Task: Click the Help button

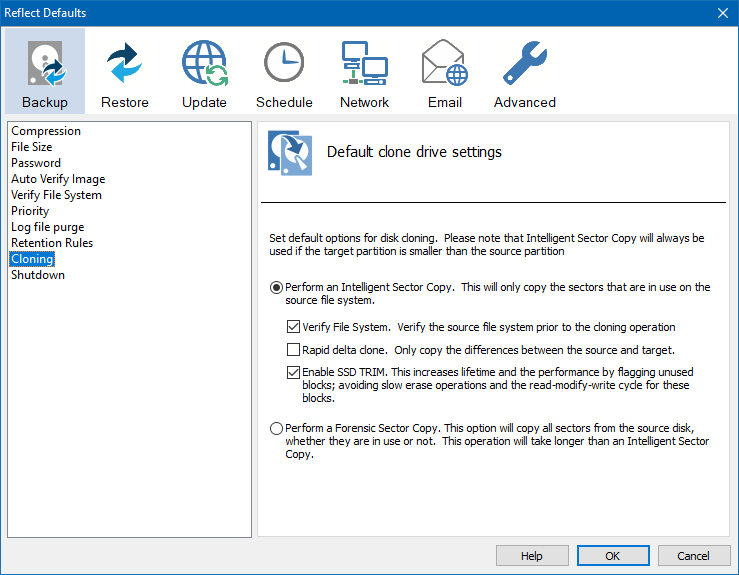Action: tap(532, 556)
